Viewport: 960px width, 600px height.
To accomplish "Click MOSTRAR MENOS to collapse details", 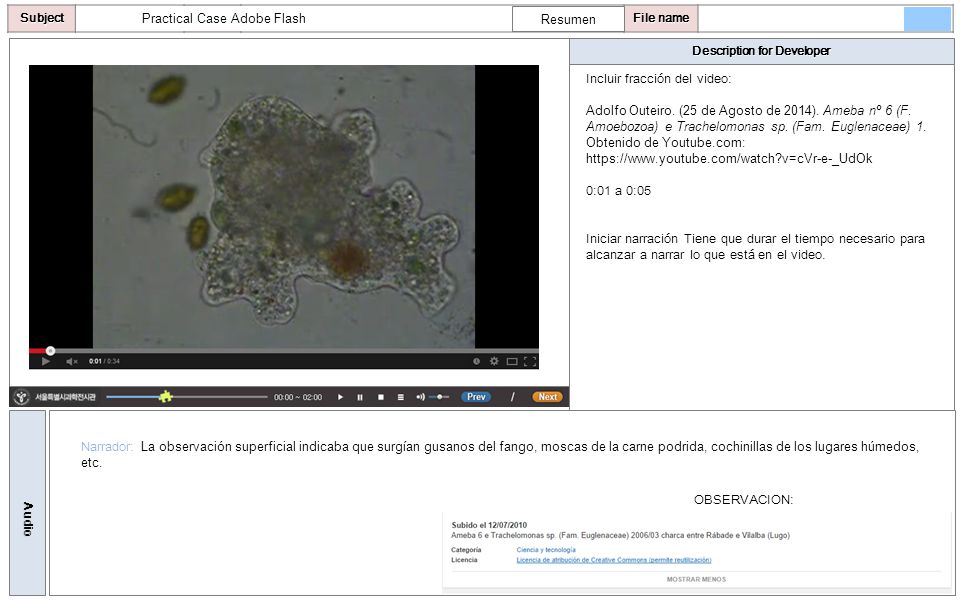I will click(696, 579).
